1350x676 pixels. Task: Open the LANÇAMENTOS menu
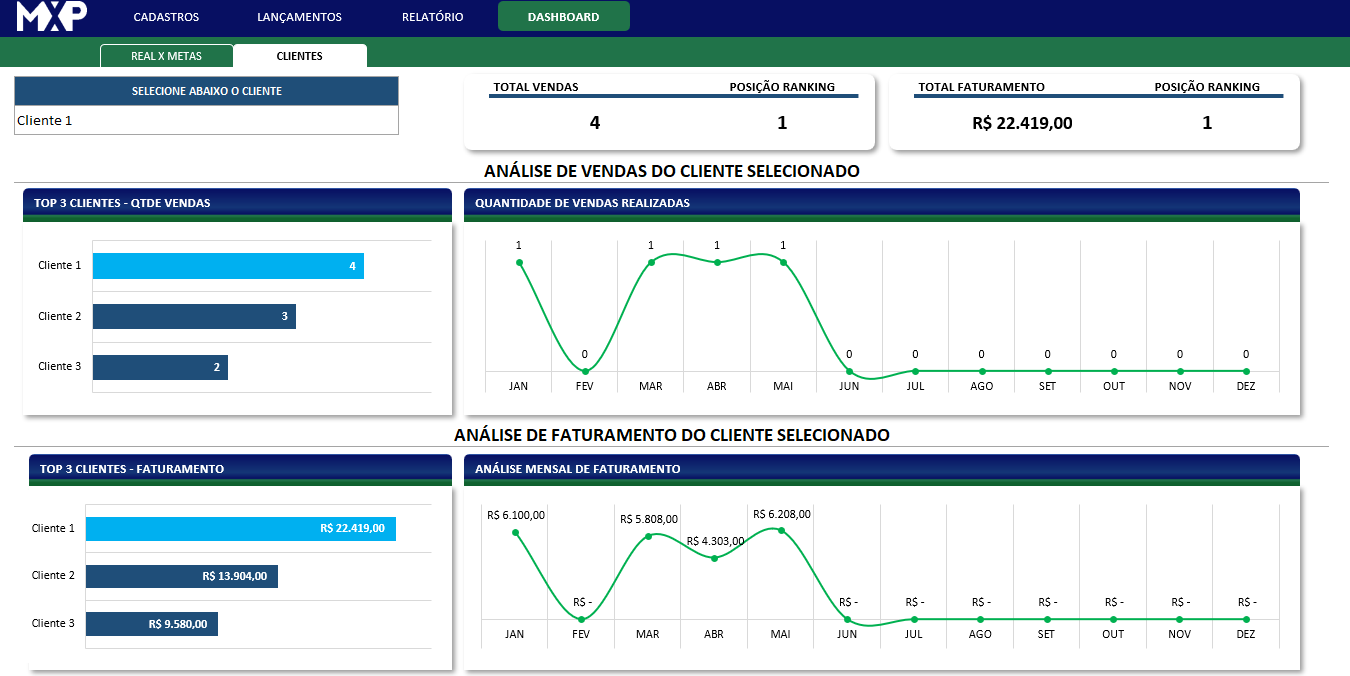[x=299, y=17]
